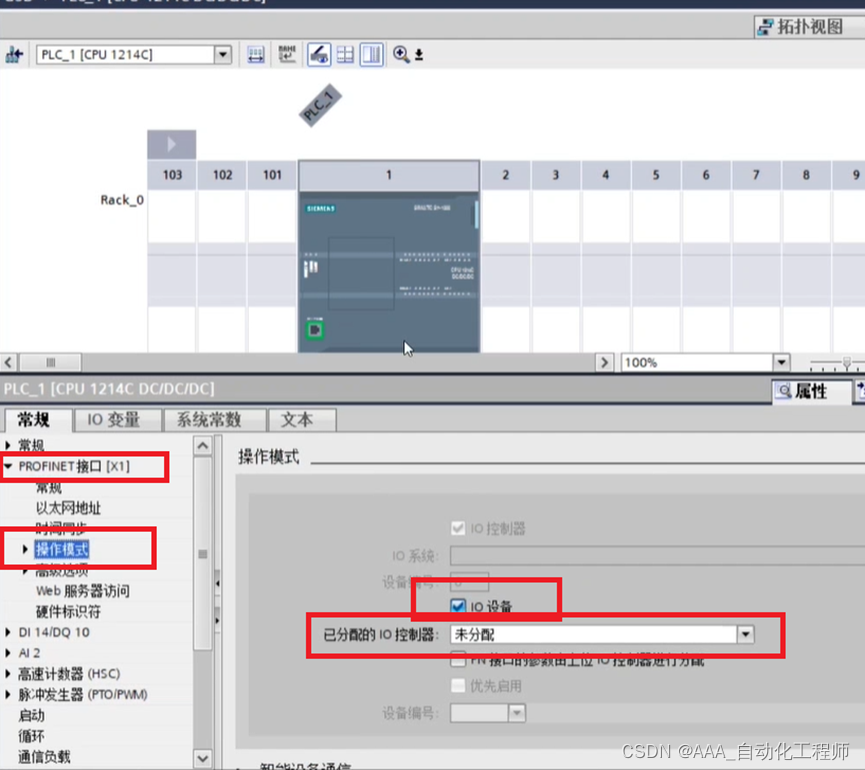Open the Properties (属性) tab
This screenshot has height=770, width=865.
coord(811,392)
